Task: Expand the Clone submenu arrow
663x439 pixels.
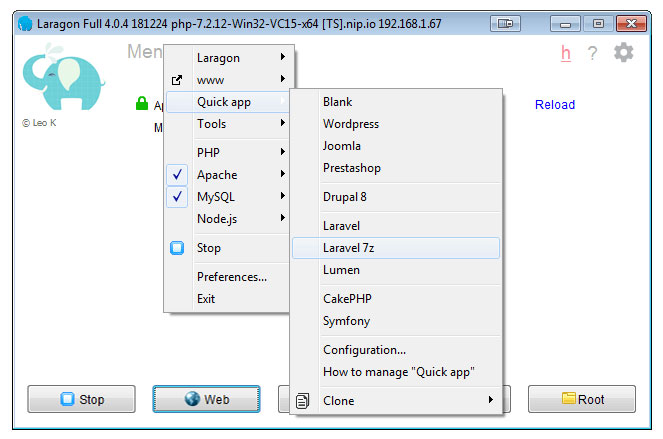Action: 490,399
